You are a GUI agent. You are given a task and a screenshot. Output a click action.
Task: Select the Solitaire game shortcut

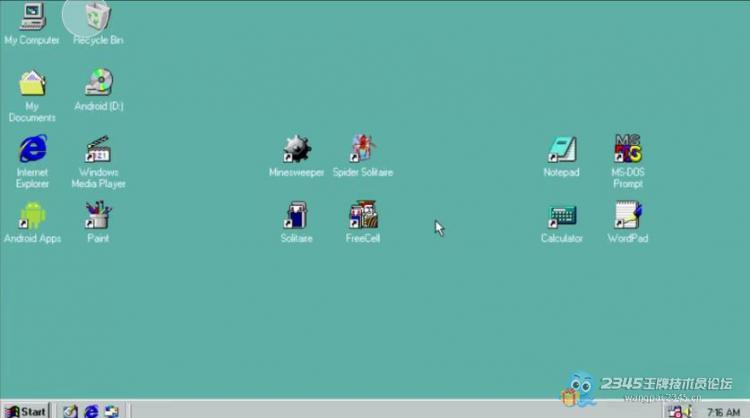(296, 215)
